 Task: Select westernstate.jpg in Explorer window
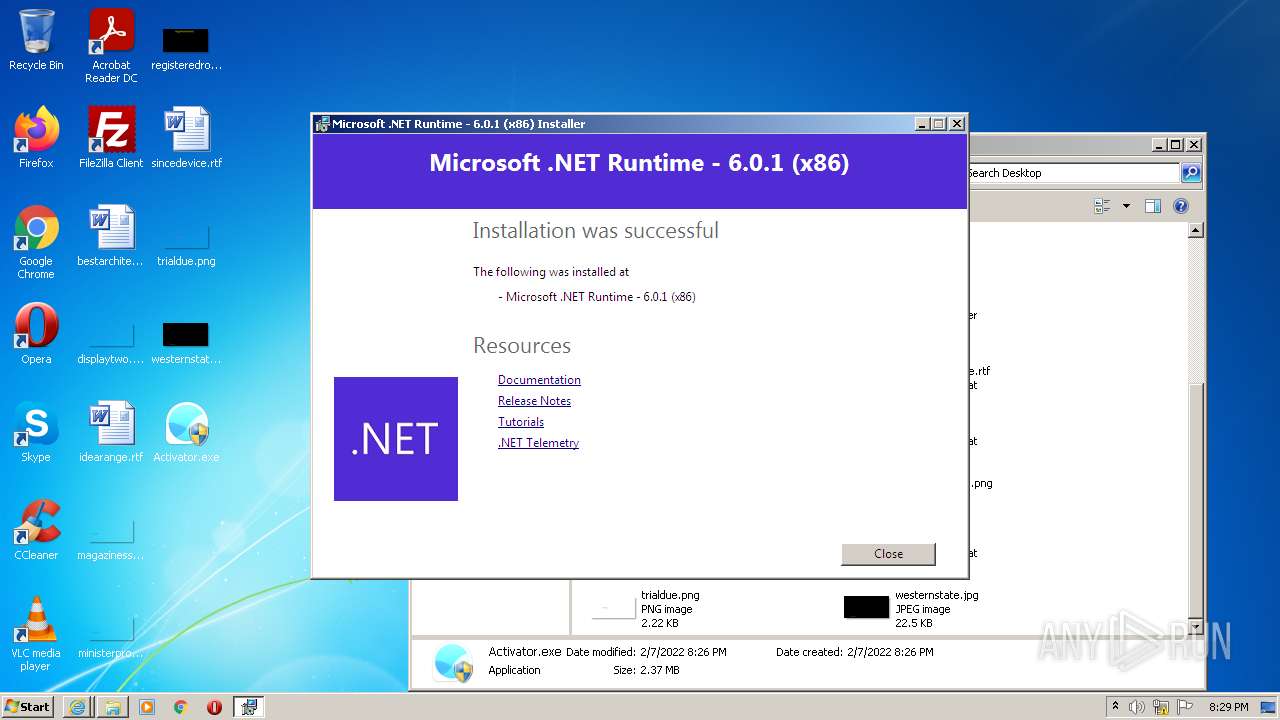click(x=910, y=608)
